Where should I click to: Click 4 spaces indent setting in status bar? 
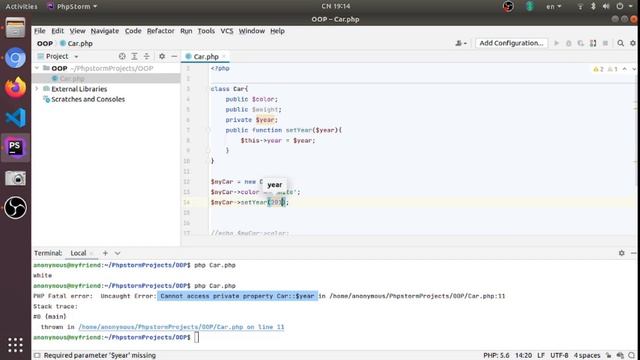point(587,356)
